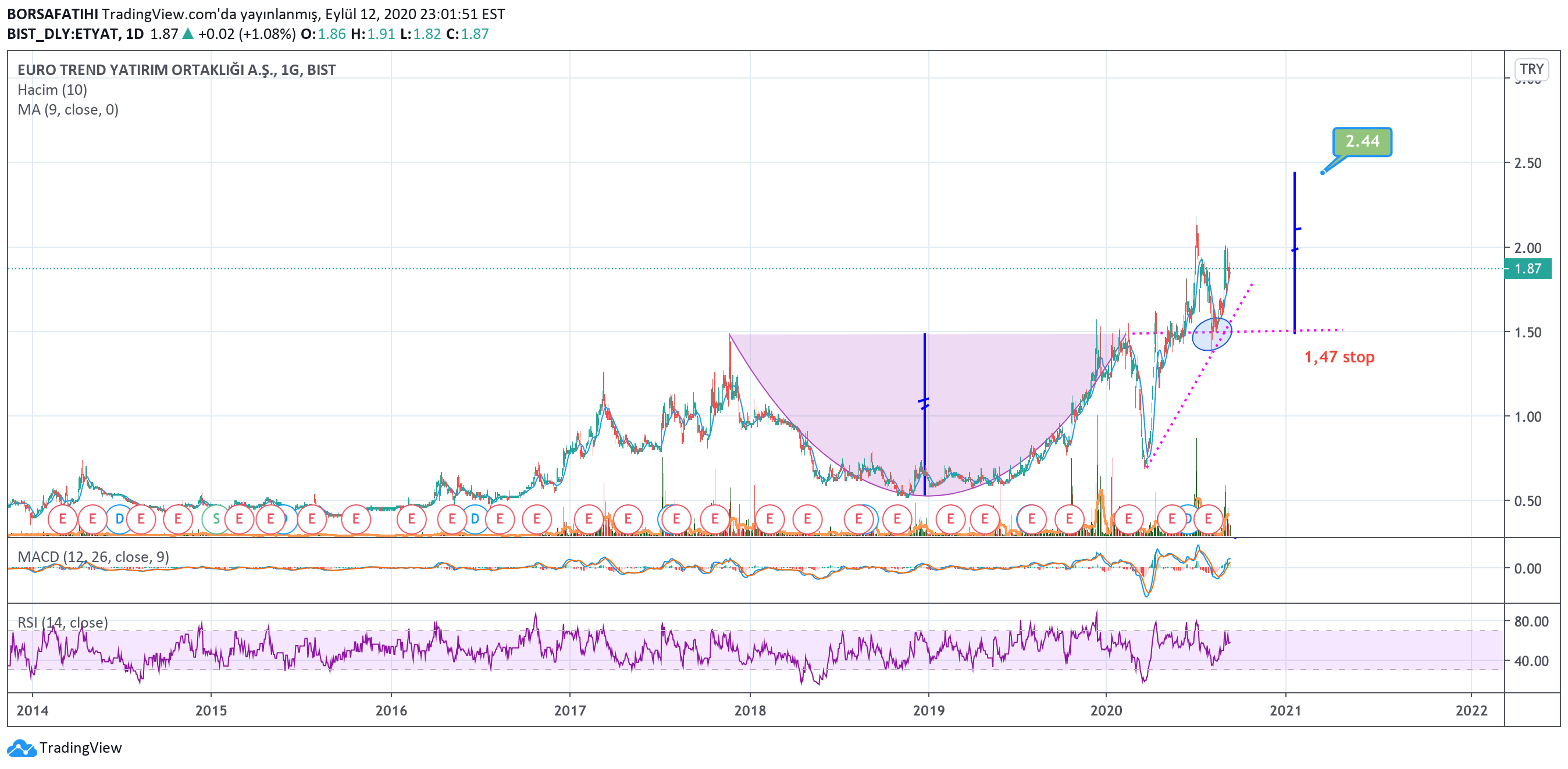The height and width of the screenshot is (769, 1568).
Task: Click the 2019 label on time axis
Action: click(928, 710)
